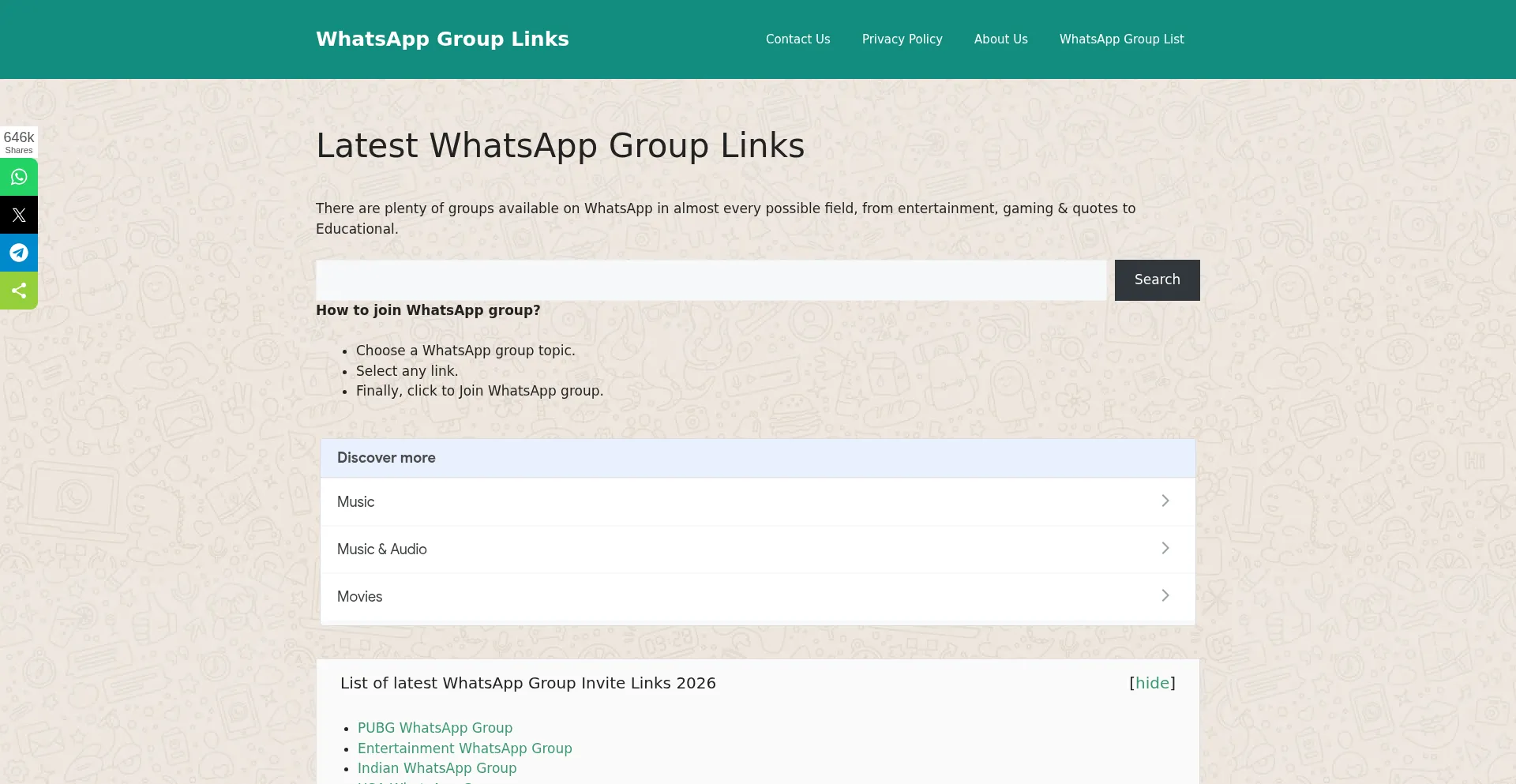Select the Music discover row
The image size is (1516, 784).
pyautogui.click(x=758, y=501)
